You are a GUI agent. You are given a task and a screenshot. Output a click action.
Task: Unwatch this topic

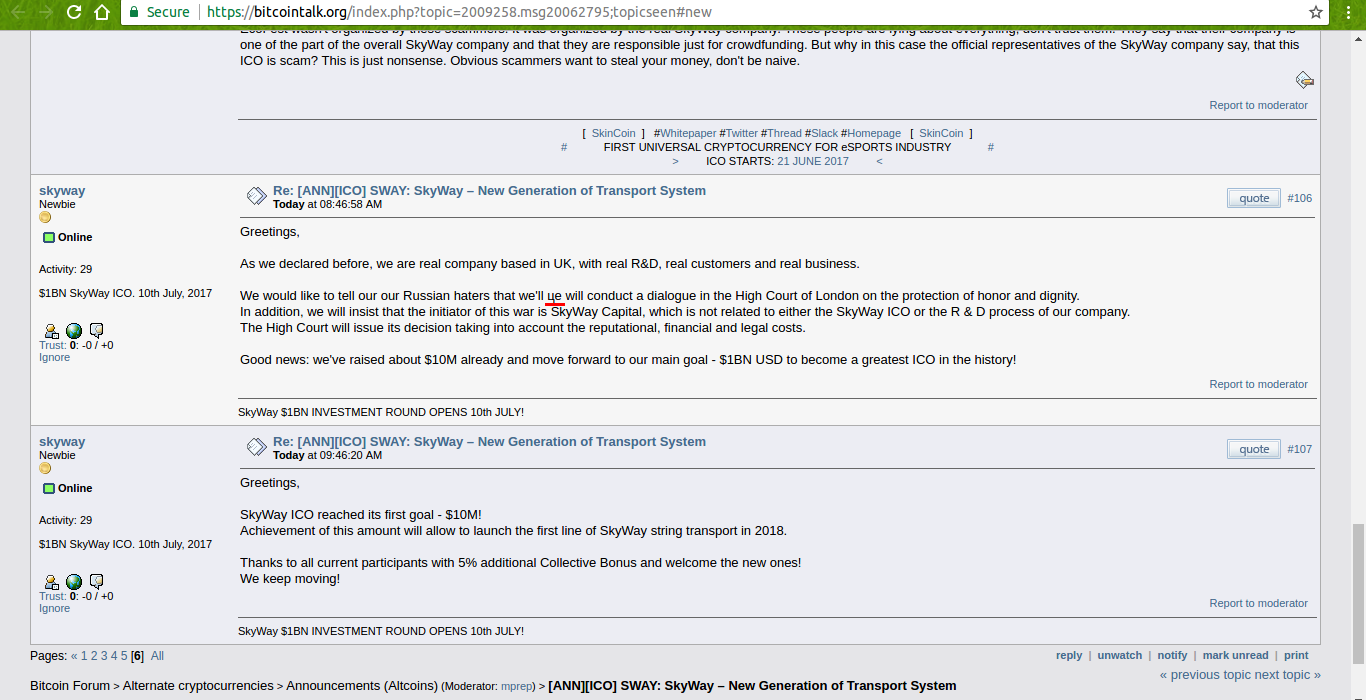click(x=1120, y=655)
